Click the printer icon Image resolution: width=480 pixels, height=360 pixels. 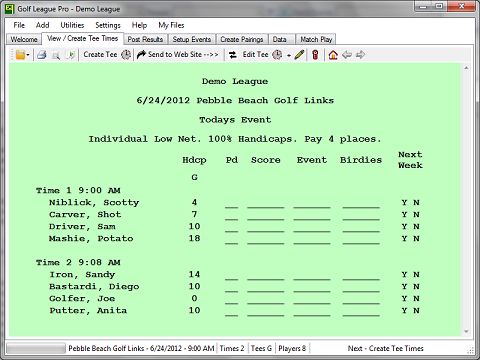42,55
